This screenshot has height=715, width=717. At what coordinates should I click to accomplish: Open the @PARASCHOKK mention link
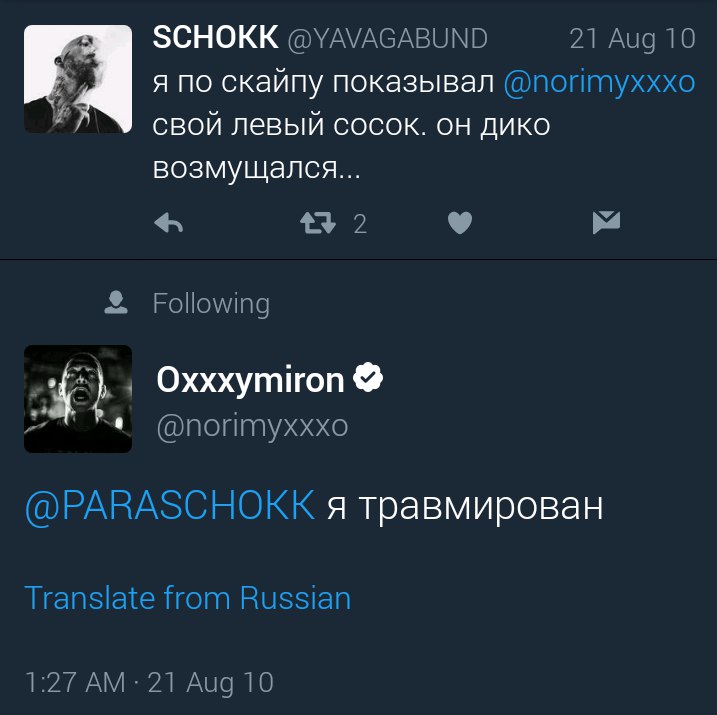click(x=170, y=506)
